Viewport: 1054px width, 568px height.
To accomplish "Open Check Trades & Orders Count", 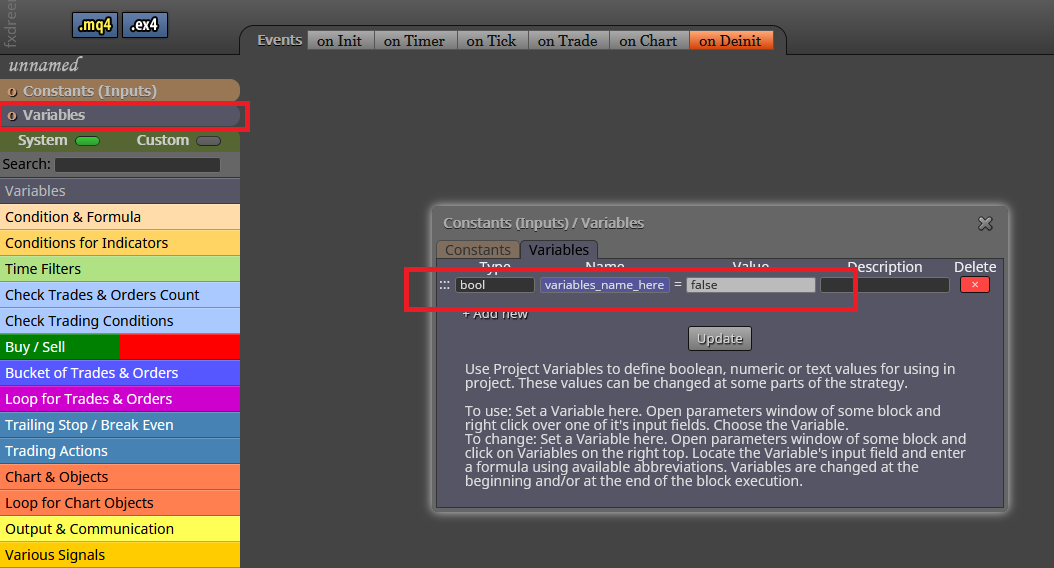I will [120, 295].
